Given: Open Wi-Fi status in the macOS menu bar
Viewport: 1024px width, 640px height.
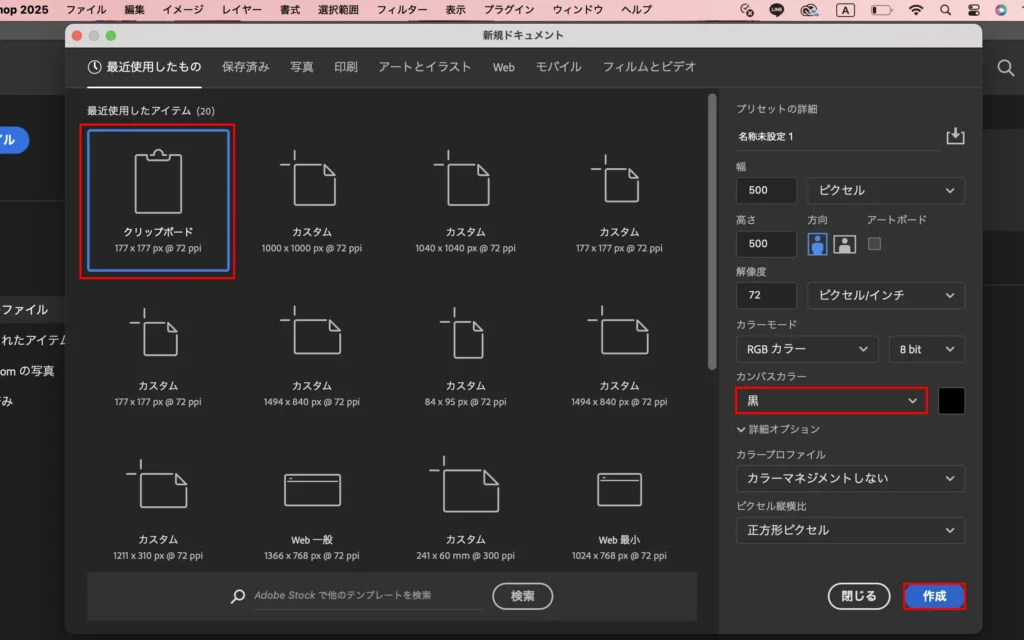Looking at the screenshot, I should tap(916, 10).
